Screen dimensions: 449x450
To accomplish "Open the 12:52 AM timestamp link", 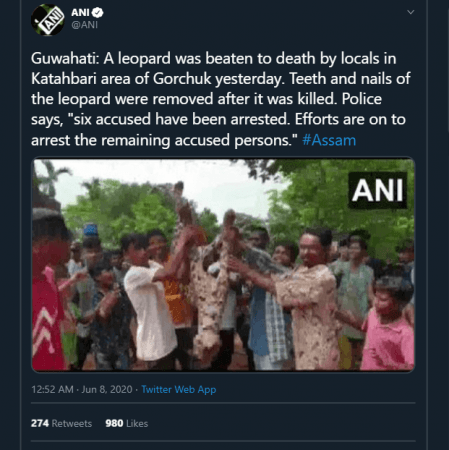I will click(x=52, y=389).
